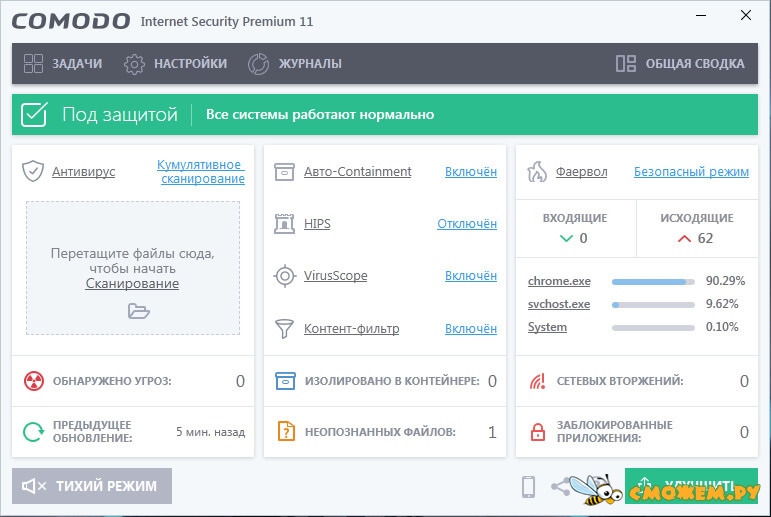Open chrome.exe process link
Viewport: 771px width, 517px height.
pyautogui.click(x=559, y=281)
